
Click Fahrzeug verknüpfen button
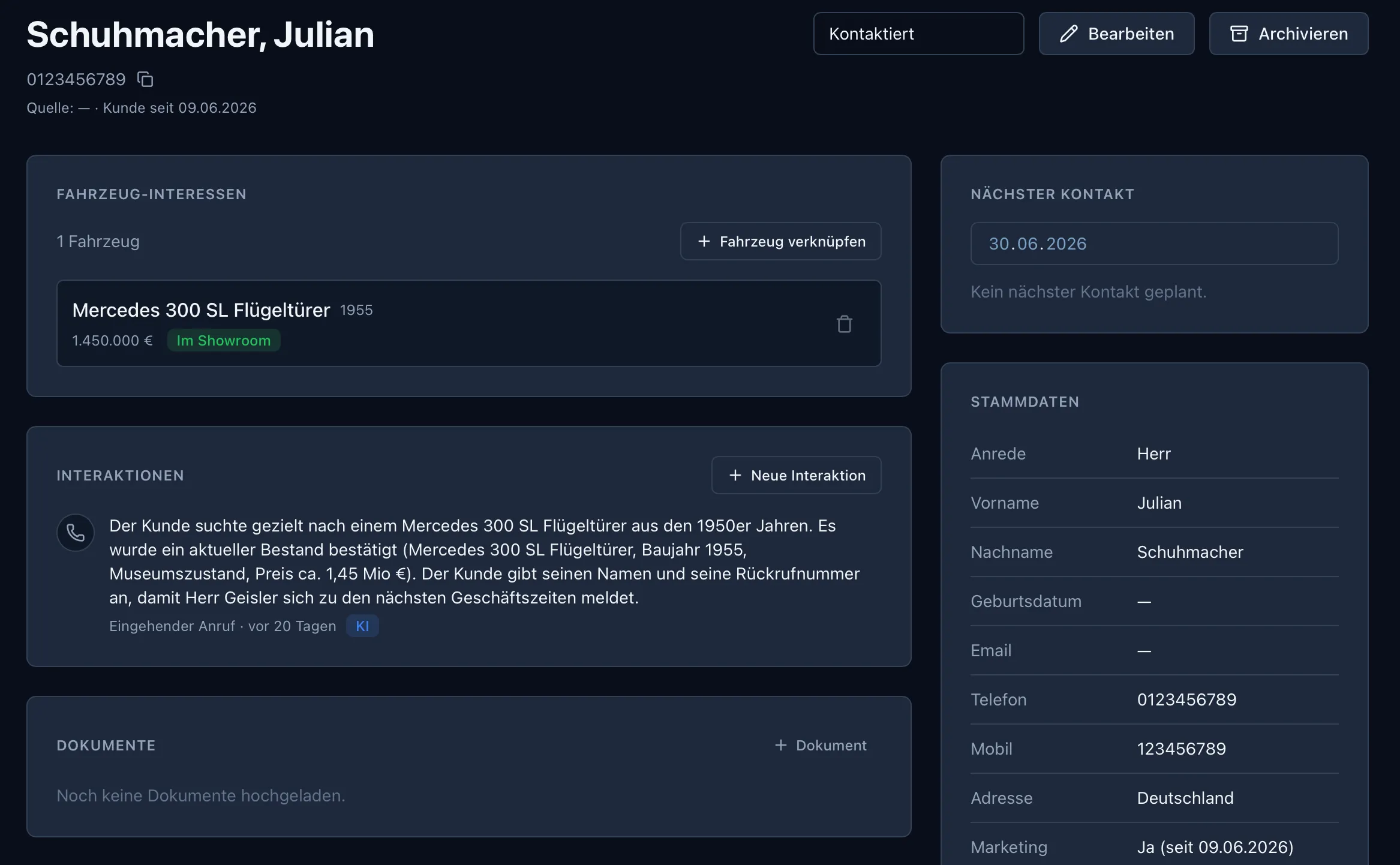(780, 241)
